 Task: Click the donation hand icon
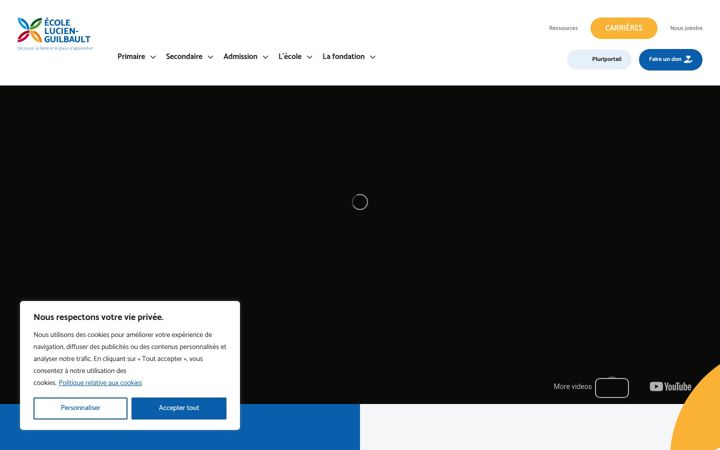tap(688, 59)
